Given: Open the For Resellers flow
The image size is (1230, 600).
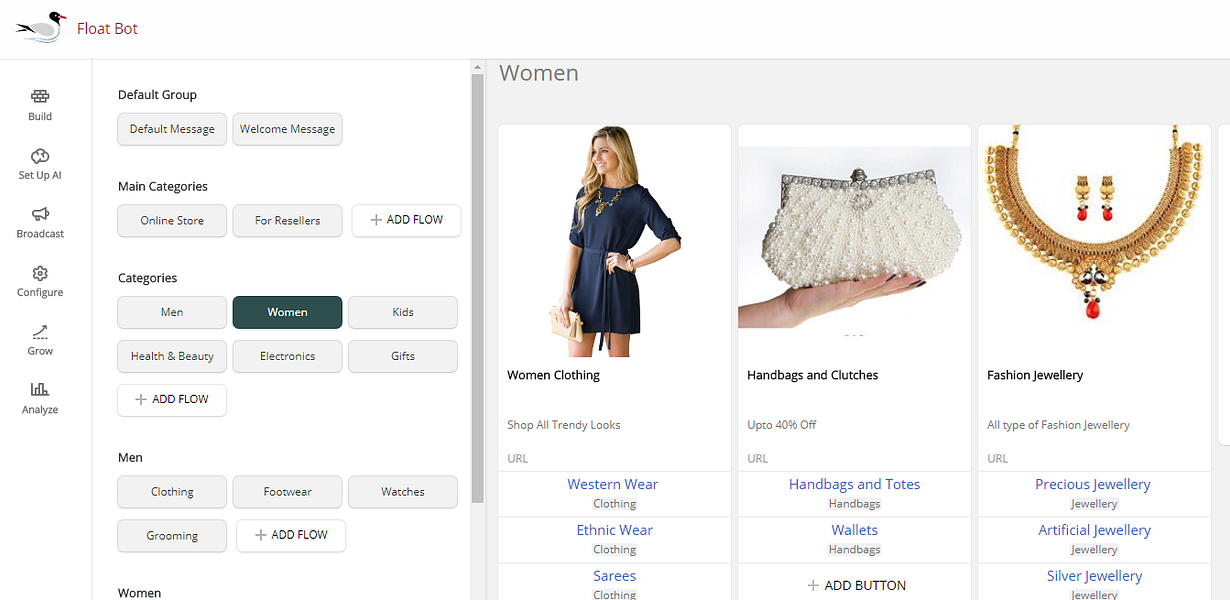Looking at the screenshot, I should (x=287, y=221).
